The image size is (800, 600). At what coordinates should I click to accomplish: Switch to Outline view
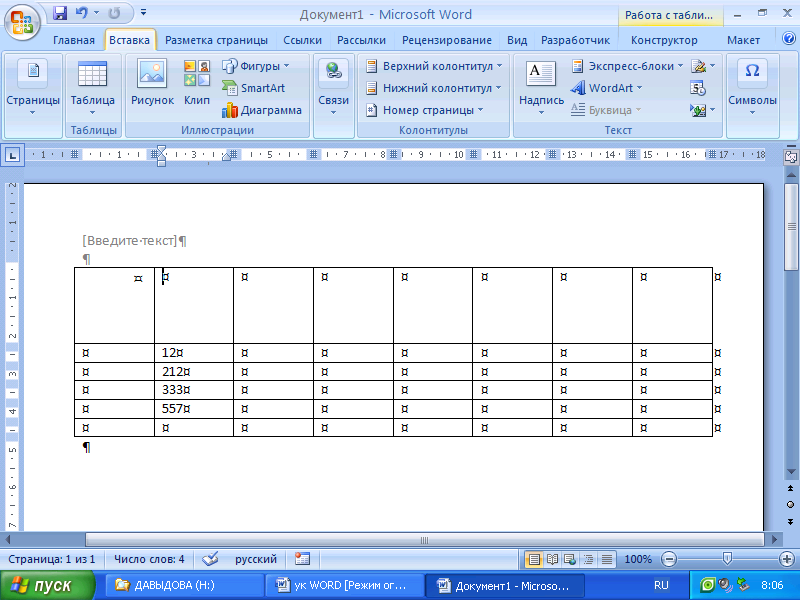tap(589, 560)
